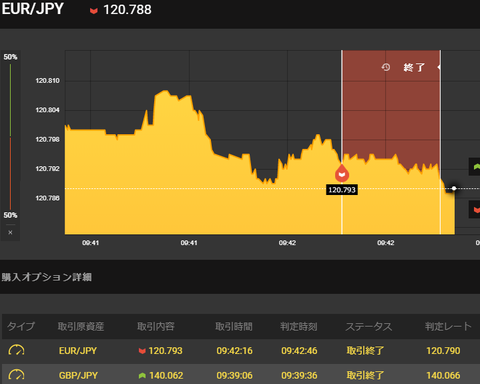Click the white current-price dot on chart

pos(454,188)
